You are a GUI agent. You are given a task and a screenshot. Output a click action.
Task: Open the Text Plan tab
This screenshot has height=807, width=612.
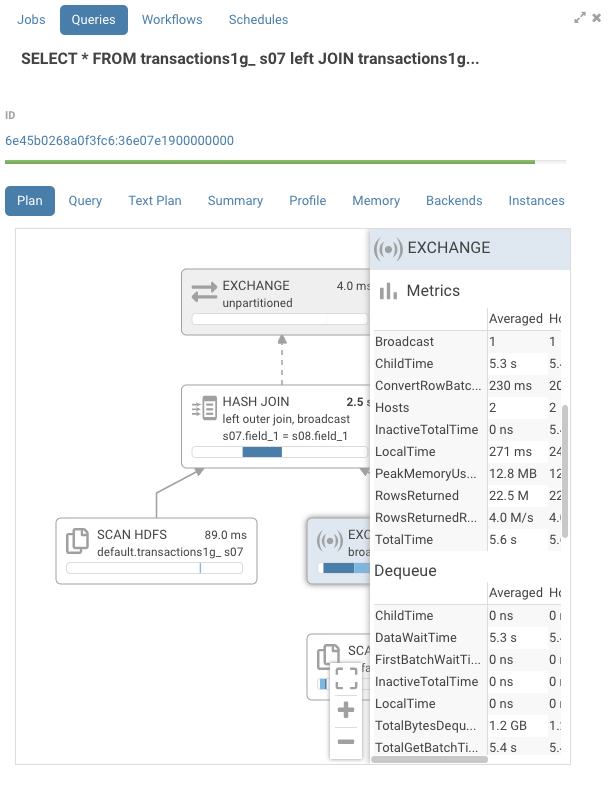point(155,201)
